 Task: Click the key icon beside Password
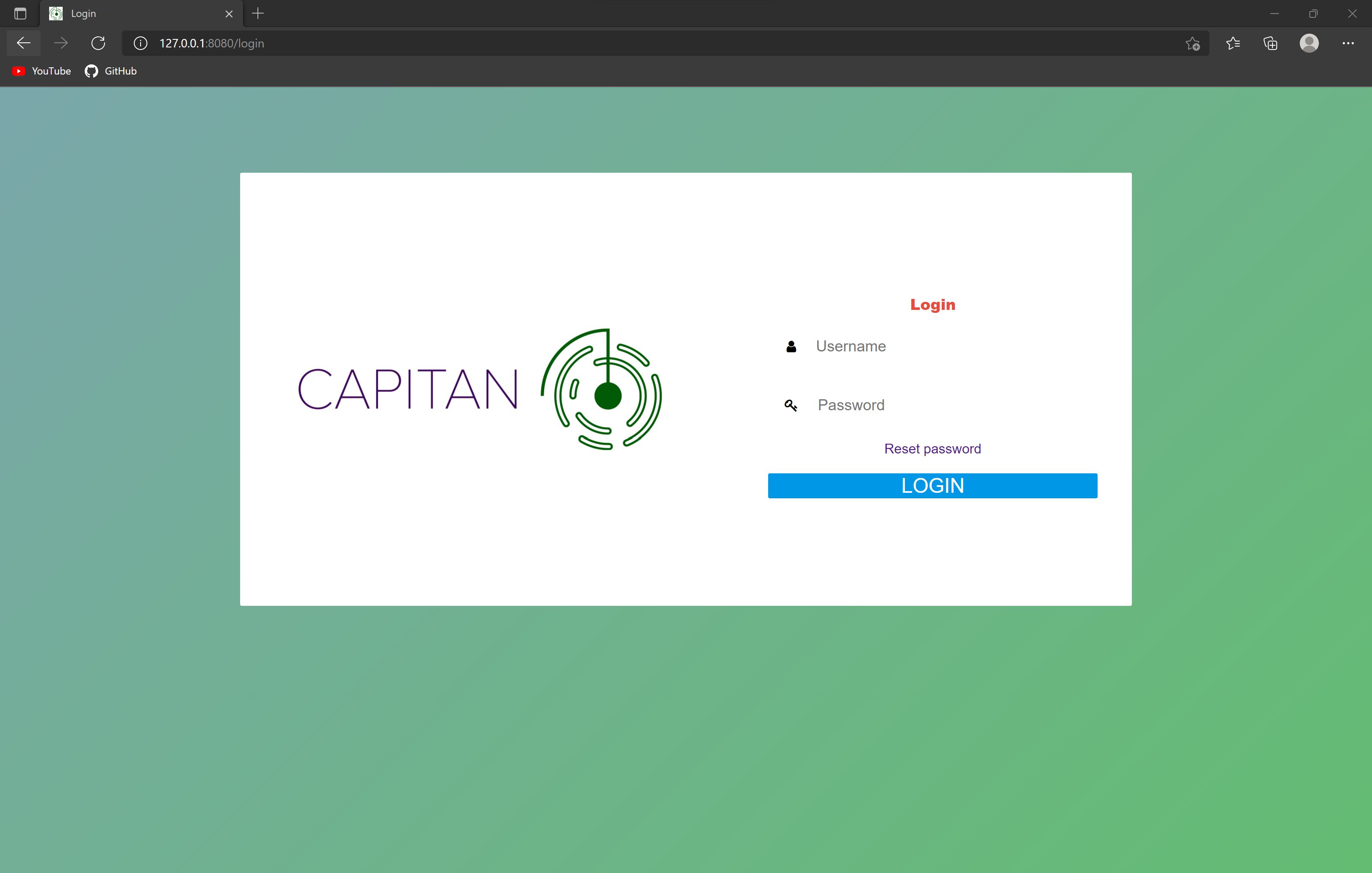point(791,405)
